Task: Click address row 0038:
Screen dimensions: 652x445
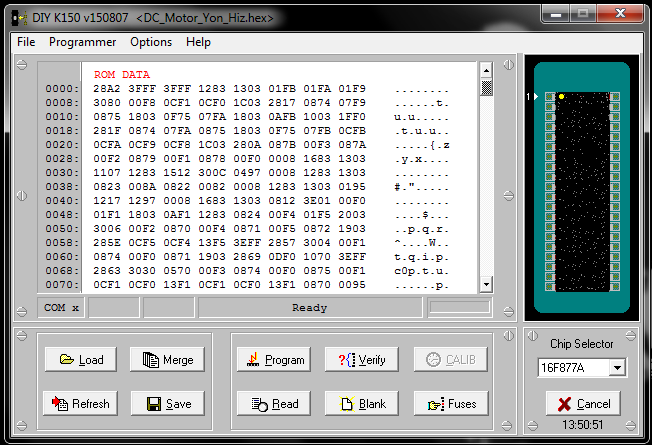Action: pos(62,186)
